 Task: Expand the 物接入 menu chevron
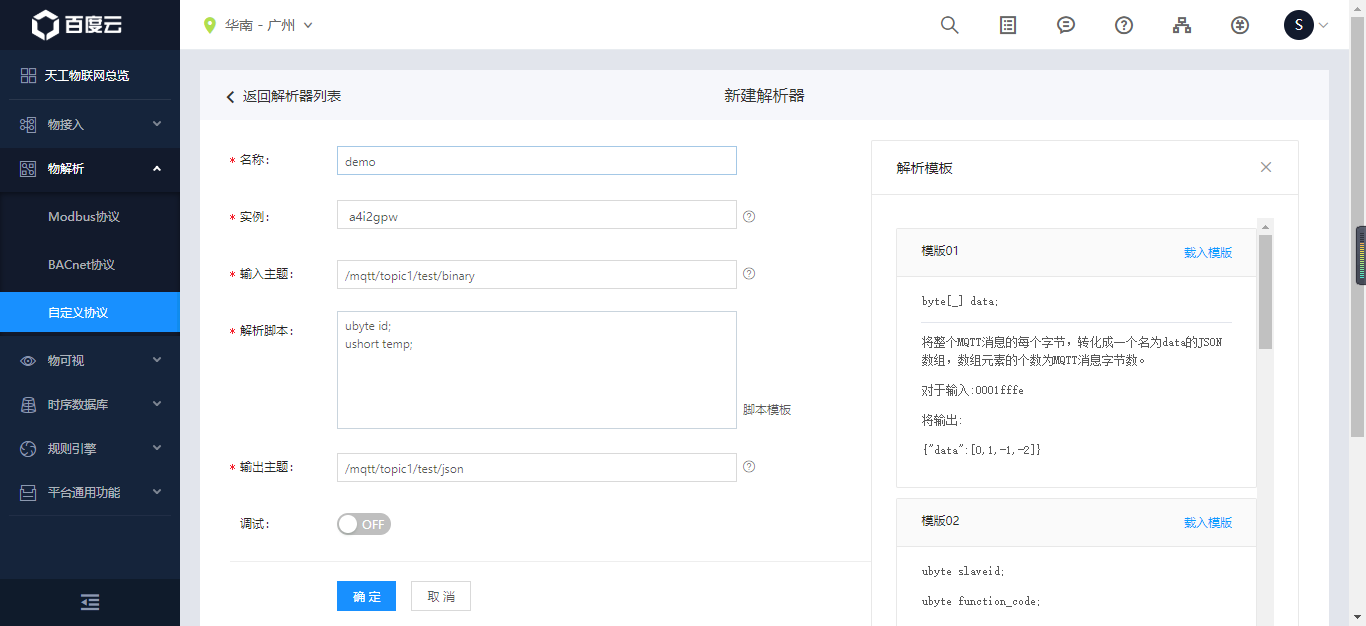click(x=157, y=124)
